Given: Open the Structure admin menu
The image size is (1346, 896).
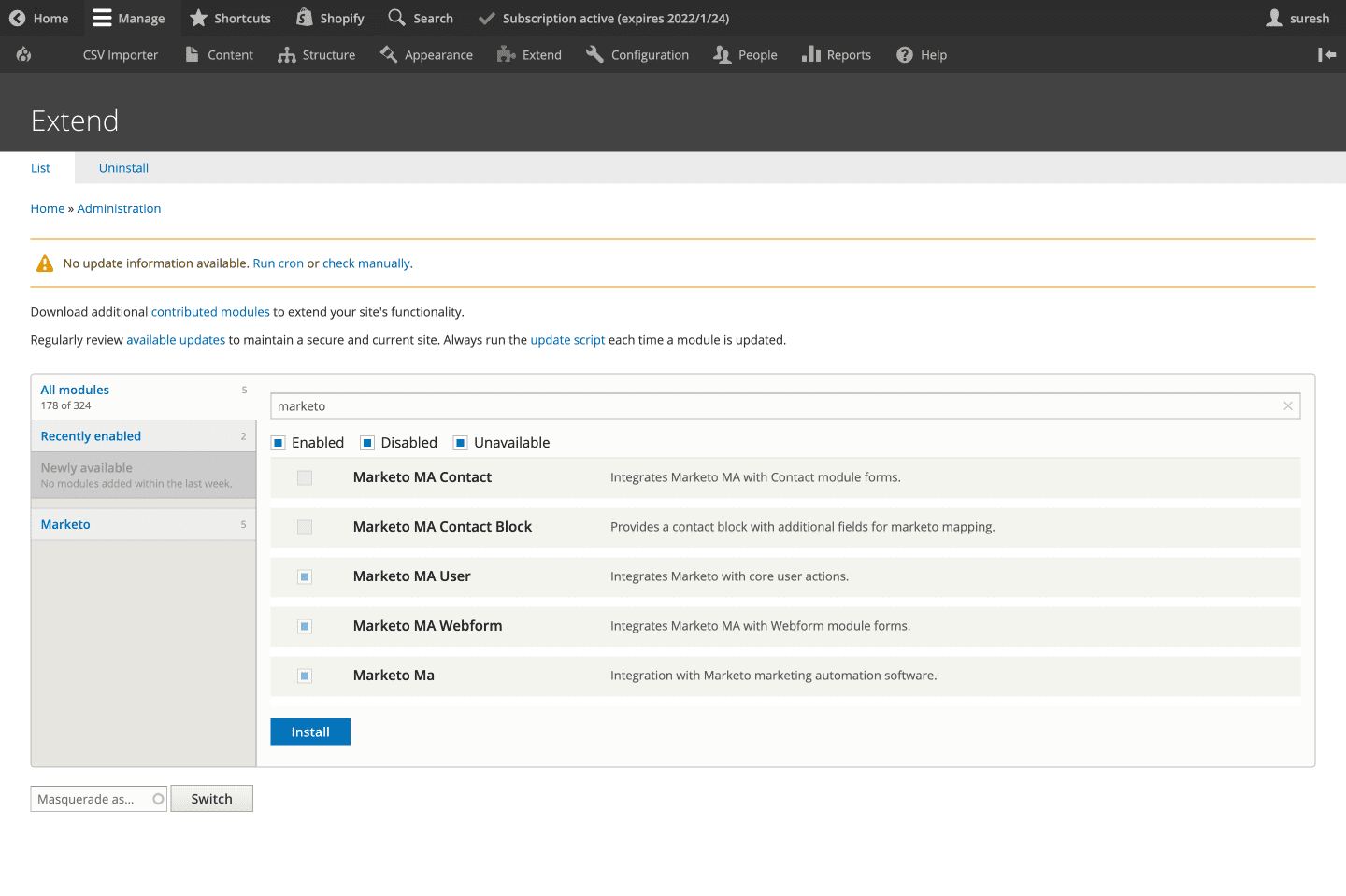Looking at the screenshot, I should tap(317, 55).
